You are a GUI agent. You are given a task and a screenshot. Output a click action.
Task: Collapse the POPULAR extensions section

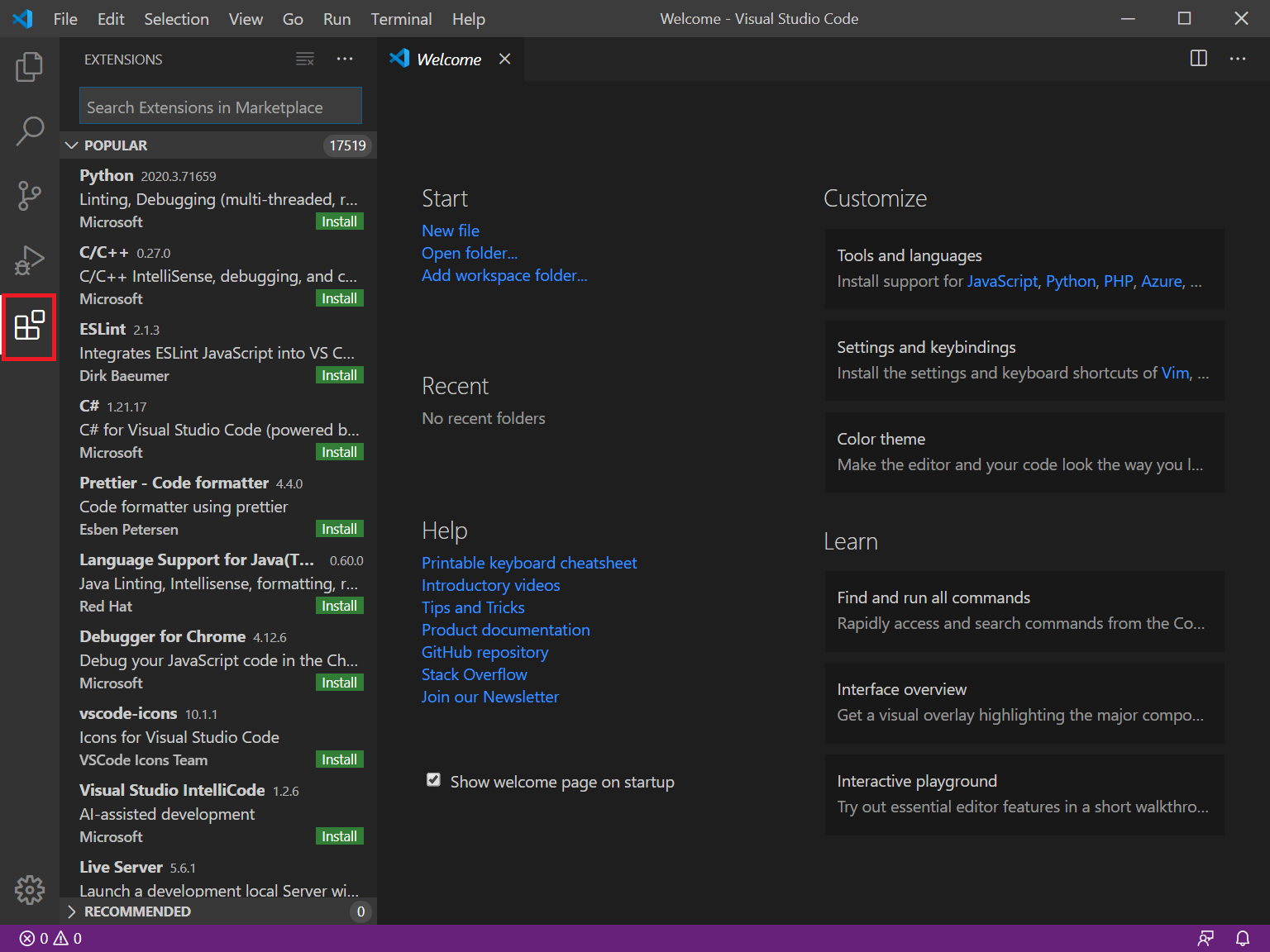[218, 145]
